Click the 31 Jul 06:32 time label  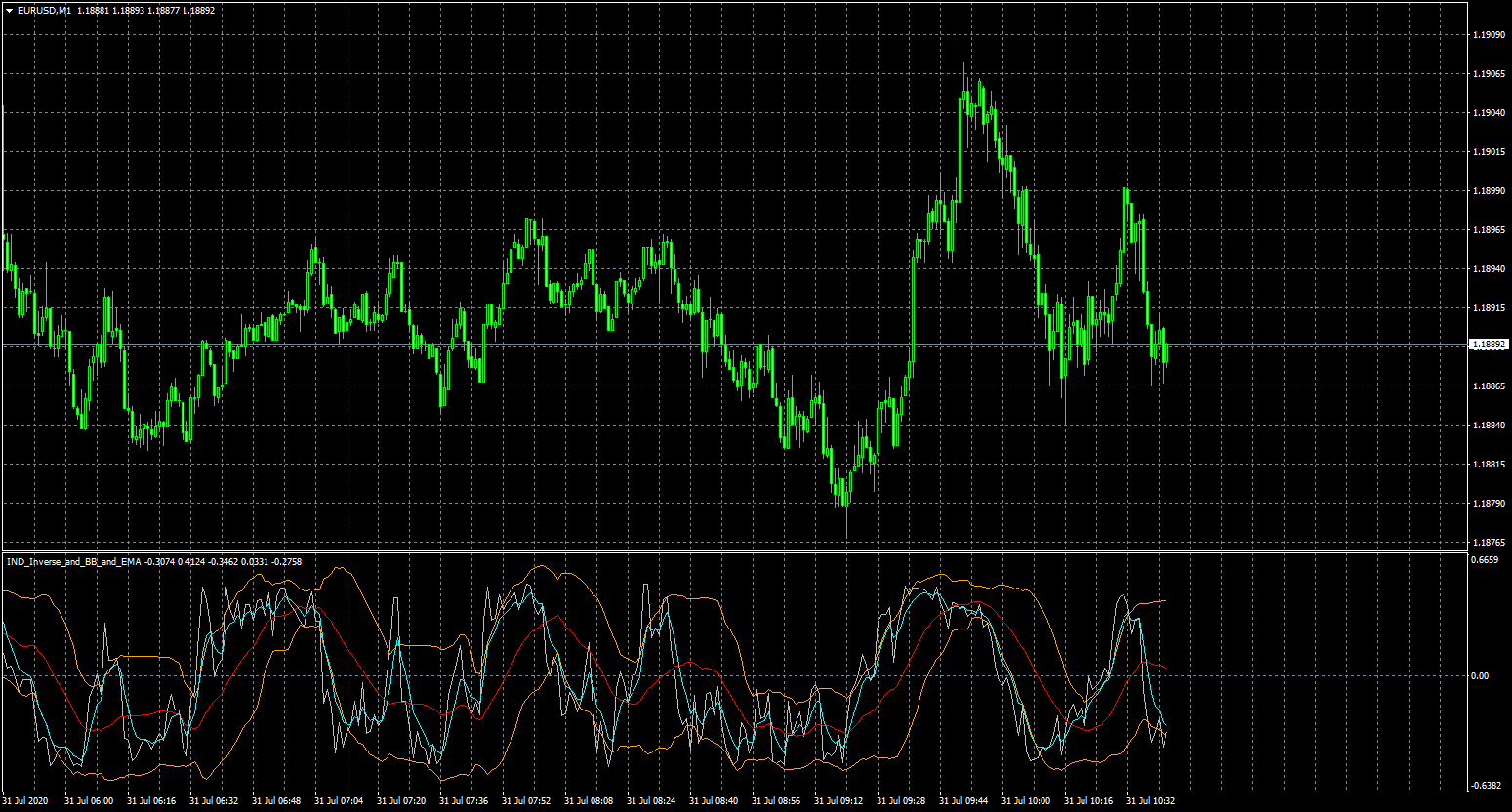[214, 801]
